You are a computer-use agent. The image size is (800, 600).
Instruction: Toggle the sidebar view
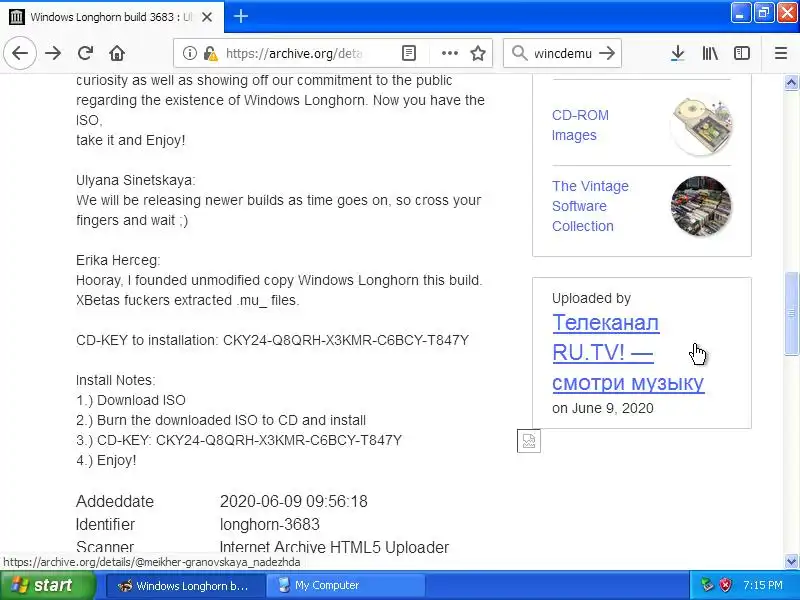[x=741, y=53]
